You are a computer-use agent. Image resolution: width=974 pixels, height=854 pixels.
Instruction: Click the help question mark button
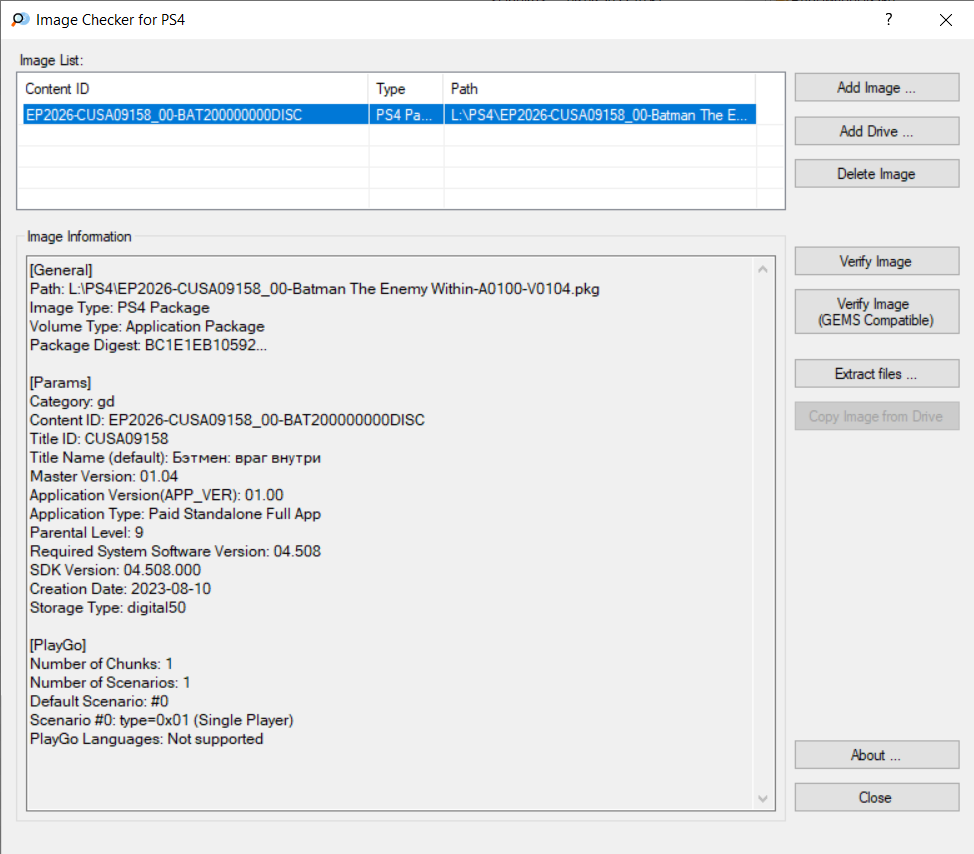tap(889, 19)
